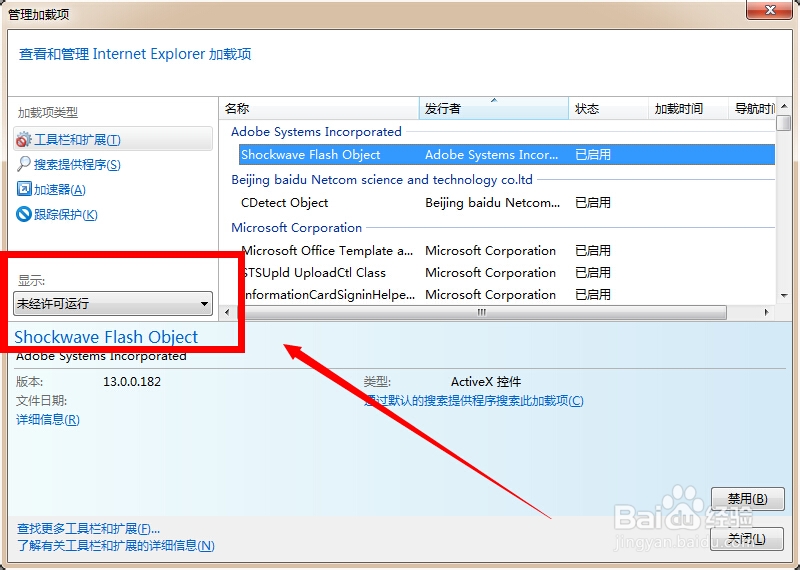Collapse the Adobe Systems Incorporated group
The height and width of the screenshot is (570, 800).
(316, 132)
